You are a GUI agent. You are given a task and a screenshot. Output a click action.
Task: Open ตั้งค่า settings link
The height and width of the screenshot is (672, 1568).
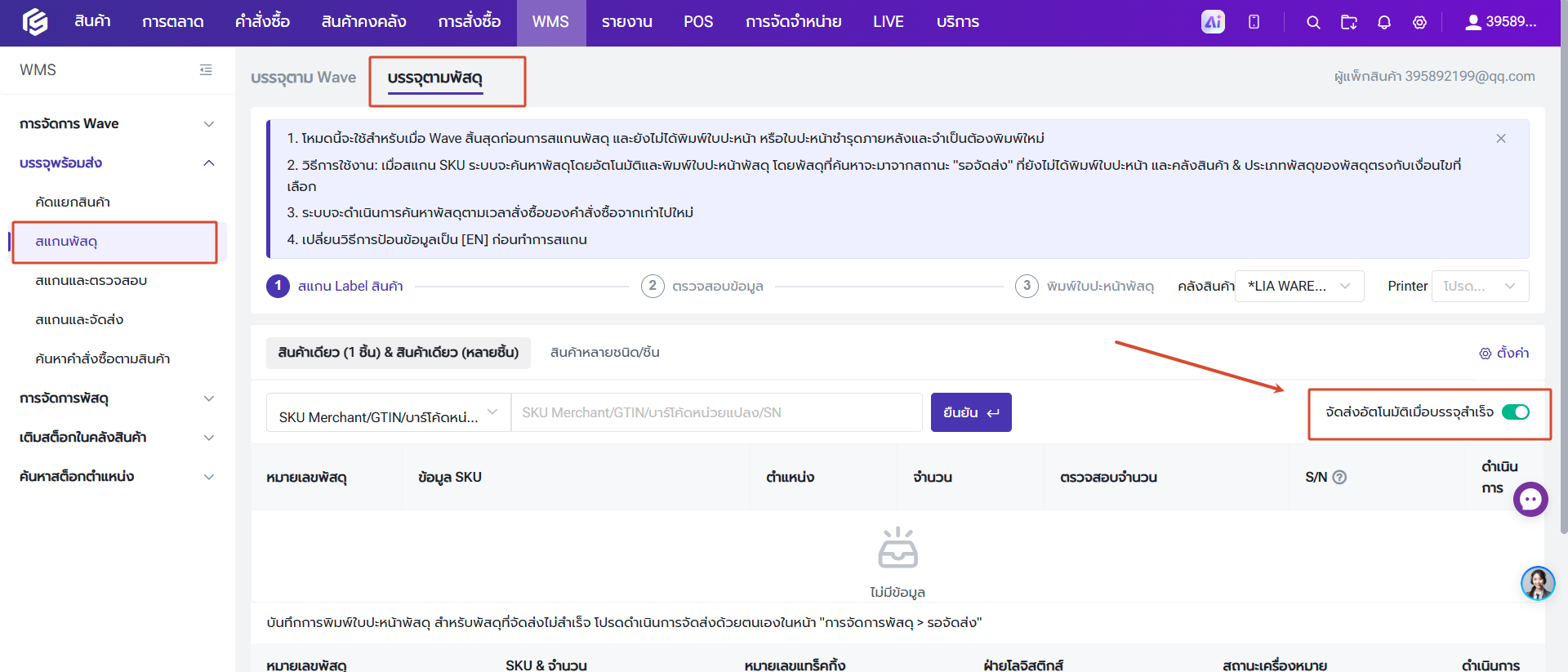click(x=1504, y=353)
